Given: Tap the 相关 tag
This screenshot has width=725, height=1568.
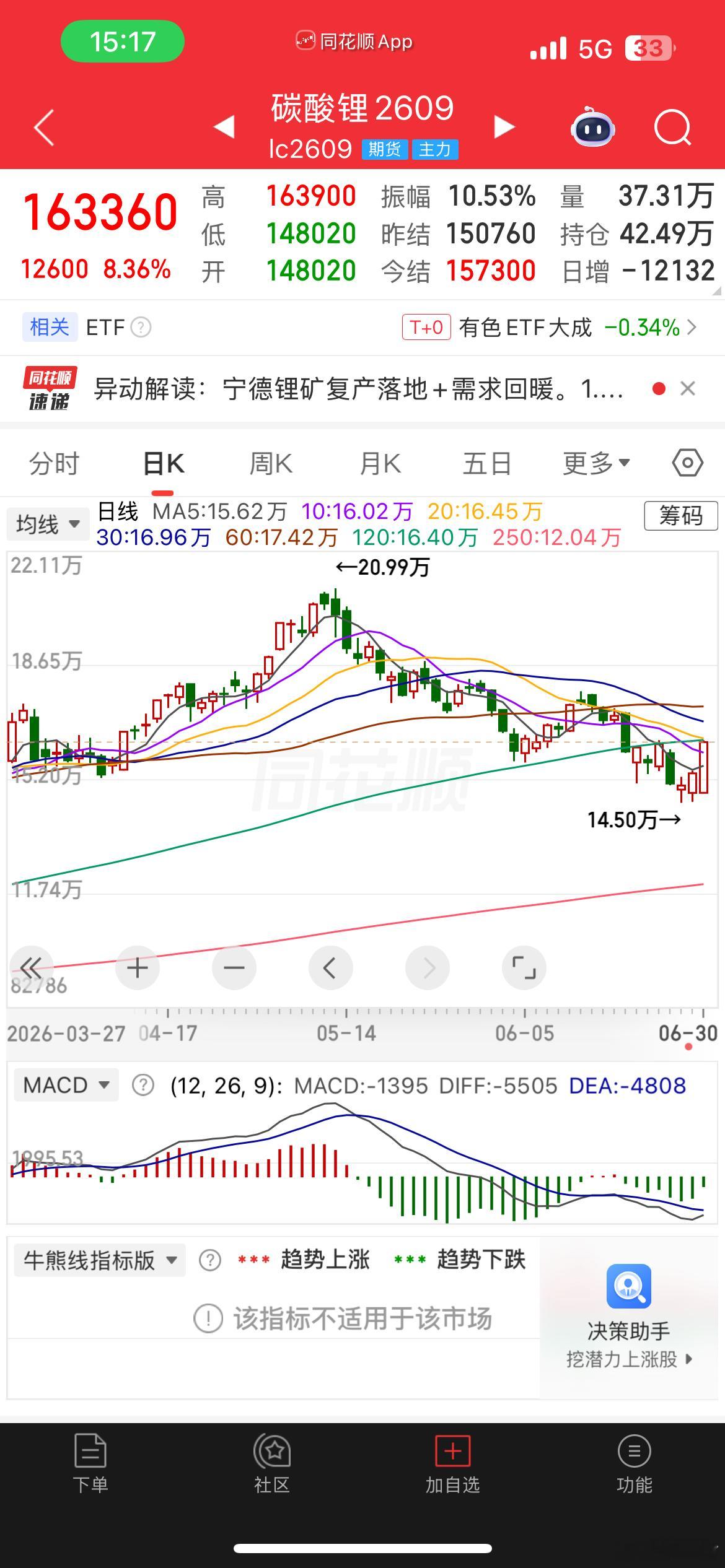Looking at the screenshot, I should tap(50, 327).
